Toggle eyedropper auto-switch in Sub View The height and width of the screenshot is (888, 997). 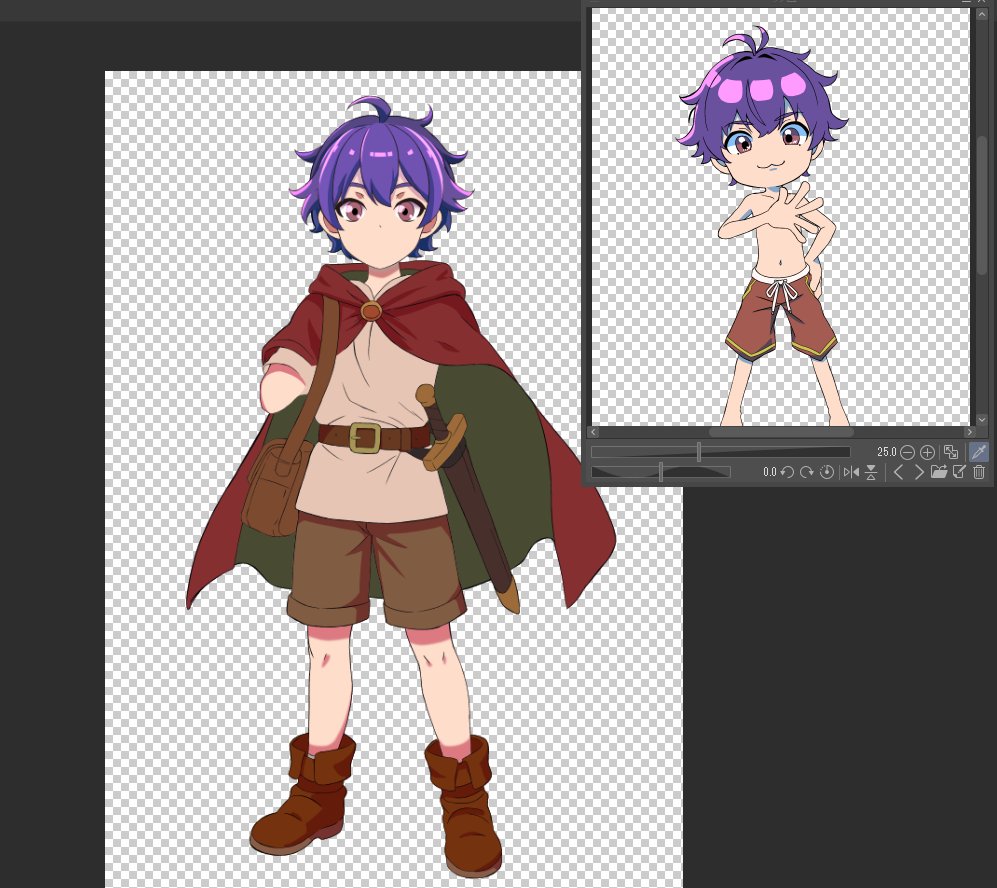click(x=979, y=452)
